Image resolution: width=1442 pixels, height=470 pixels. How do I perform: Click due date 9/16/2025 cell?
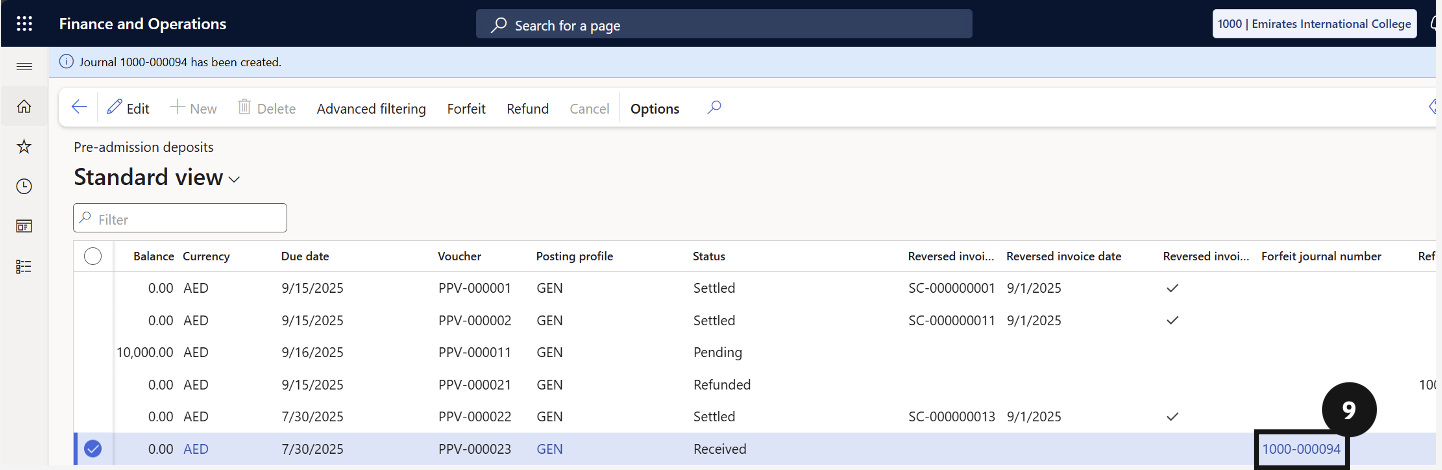(312, 352)
